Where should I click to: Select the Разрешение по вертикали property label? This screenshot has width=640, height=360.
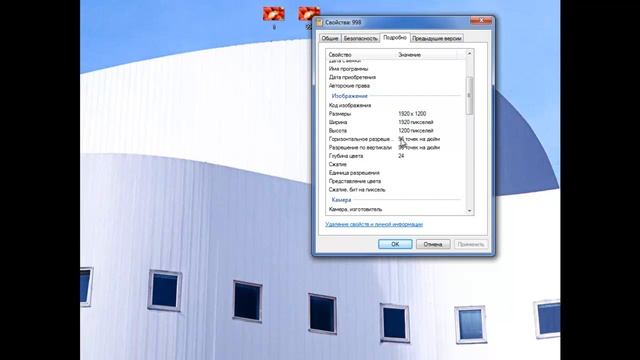(360, 147)
